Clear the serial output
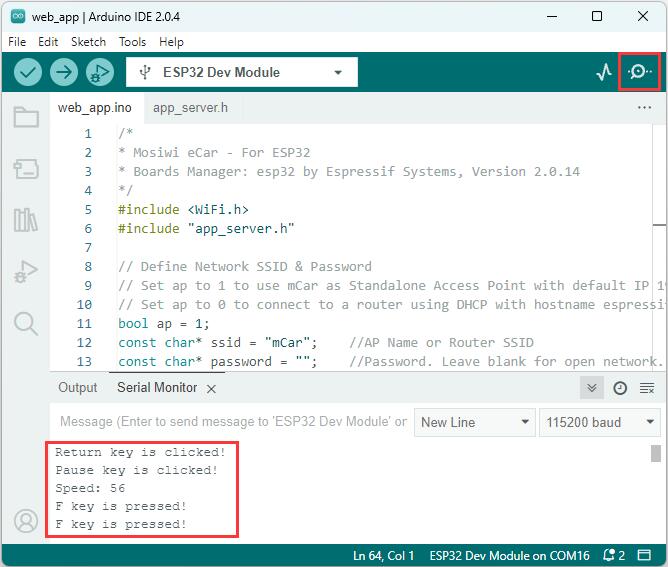This screenshot has width=668, height=567. (x=647, y=388)
